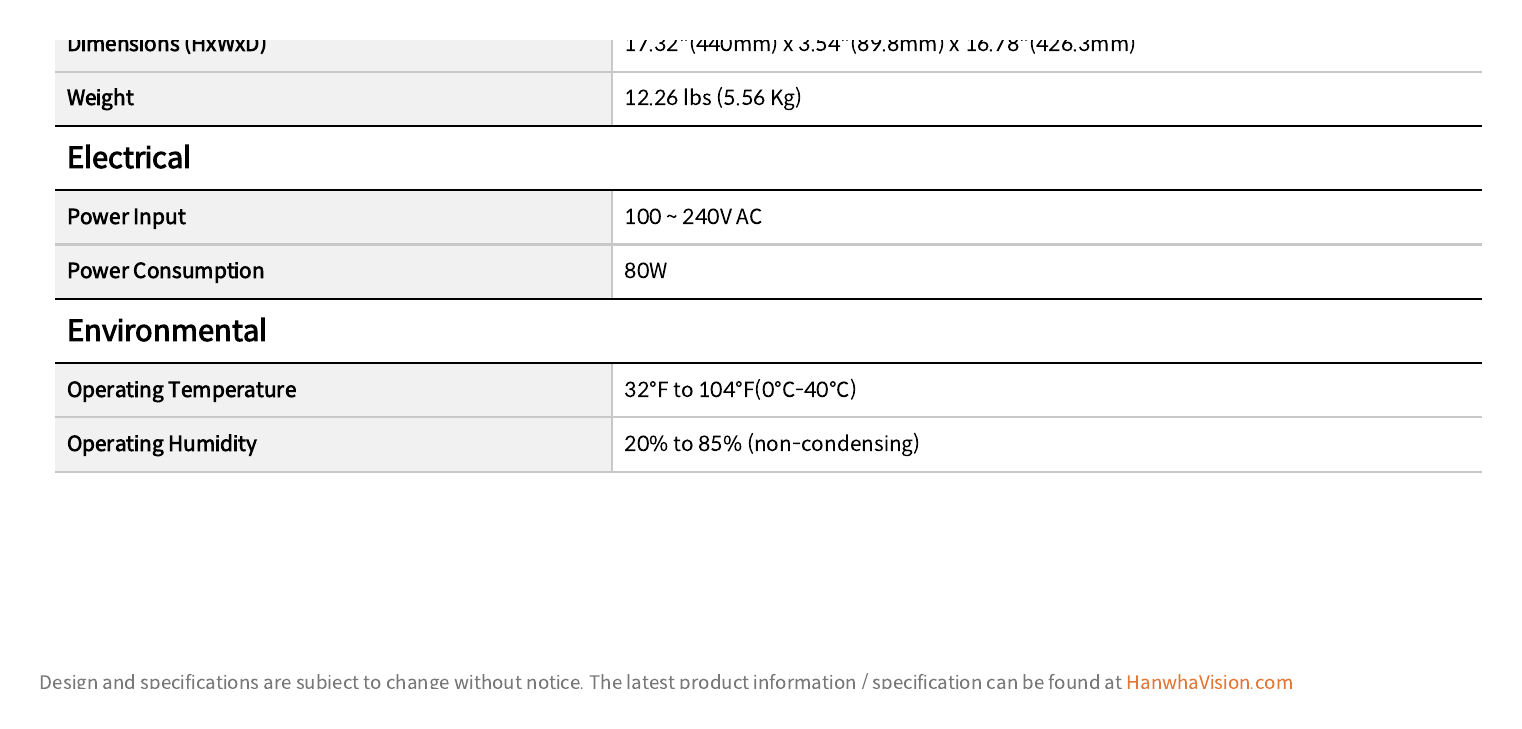Open the HanwhaVision.com link
The width and height of the screenshot is (1522, 729).
click(1209, 682)
